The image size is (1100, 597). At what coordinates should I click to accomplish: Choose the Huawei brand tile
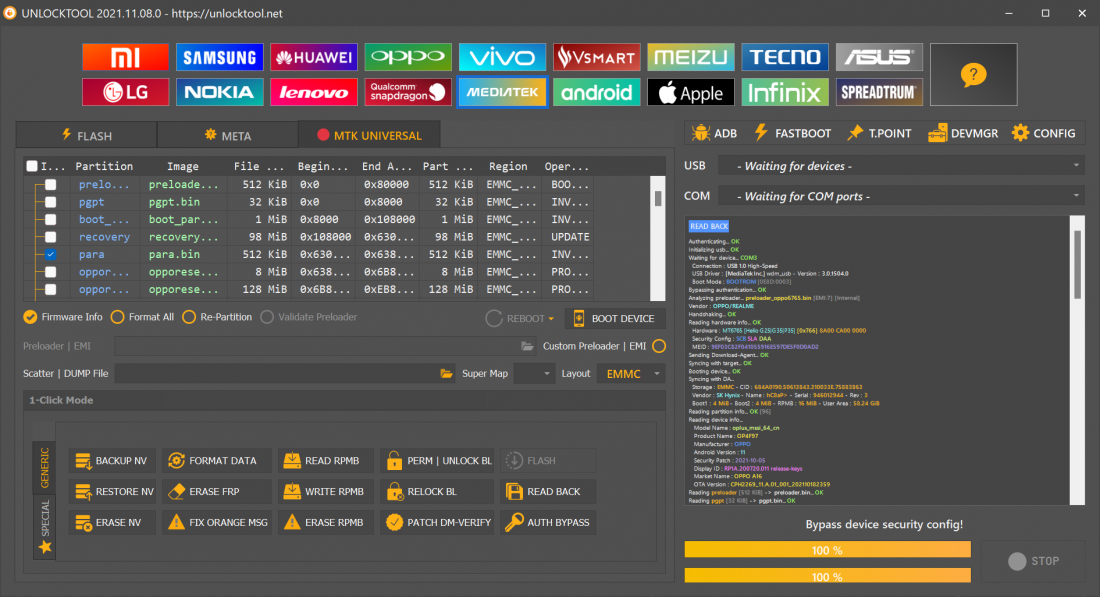(x=314, y=57)
